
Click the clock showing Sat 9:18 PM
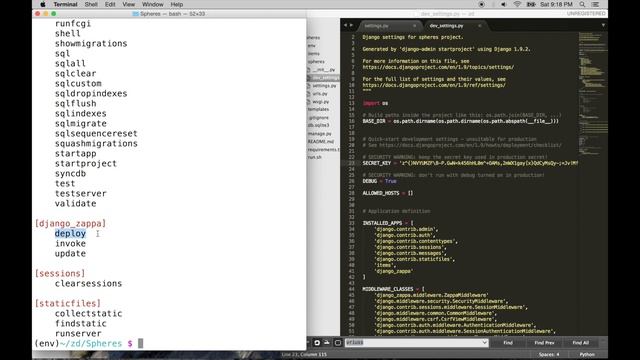(x=556, y=4)
